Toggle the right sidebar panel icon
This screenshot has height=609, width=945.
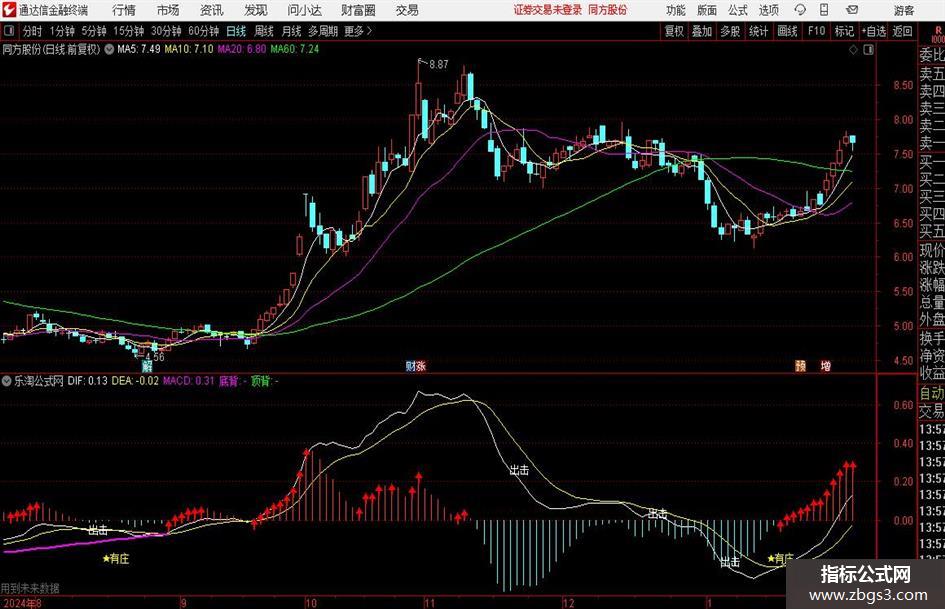868,50
